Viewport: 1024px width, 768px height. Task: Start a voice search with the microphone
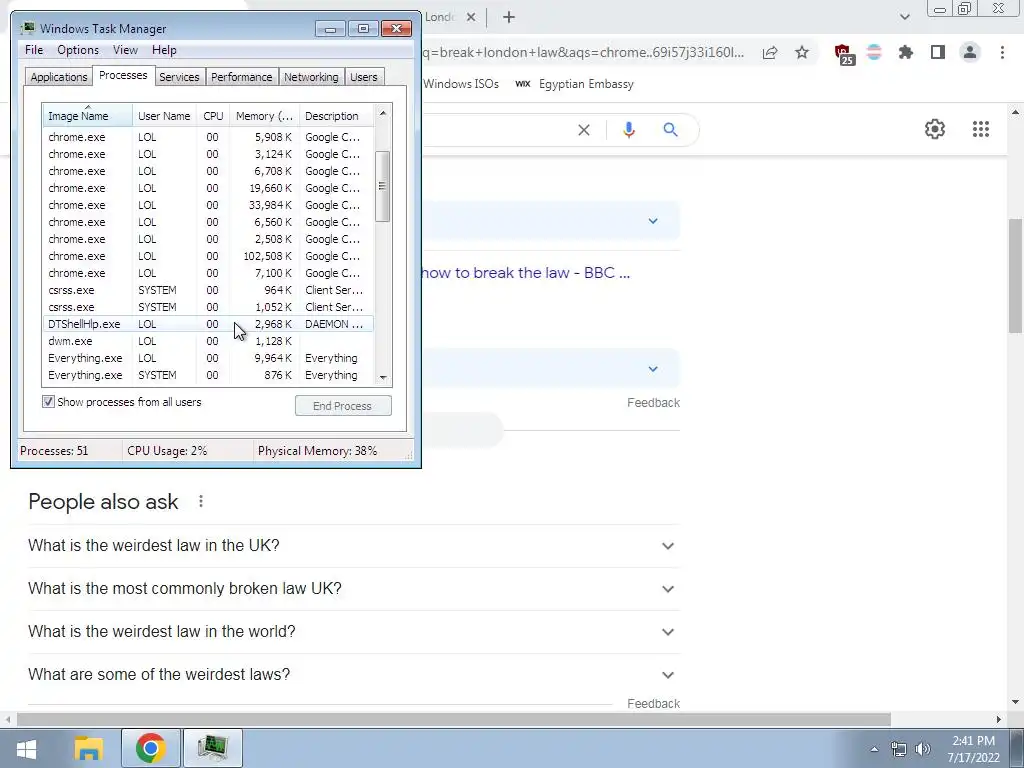pos(628,130)
